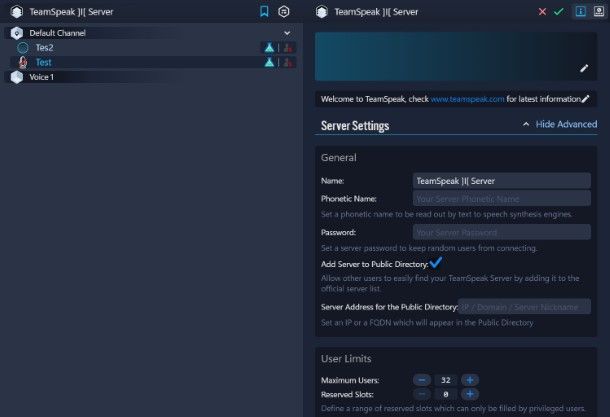The height and width of the screenshot is (417, 610).
Task: Click the TeamSpeak server logo in left header
Action: point(17,12)
